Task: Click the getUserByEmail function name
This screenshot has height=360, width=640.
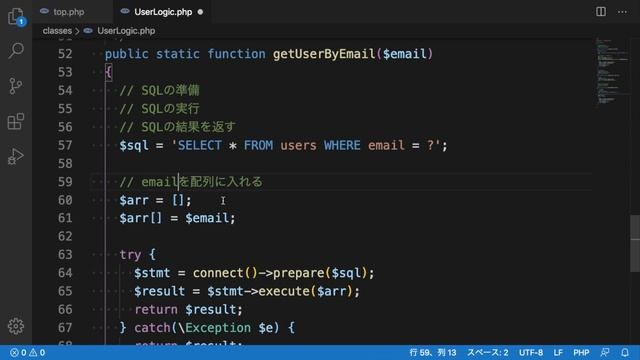Action: 324,54
